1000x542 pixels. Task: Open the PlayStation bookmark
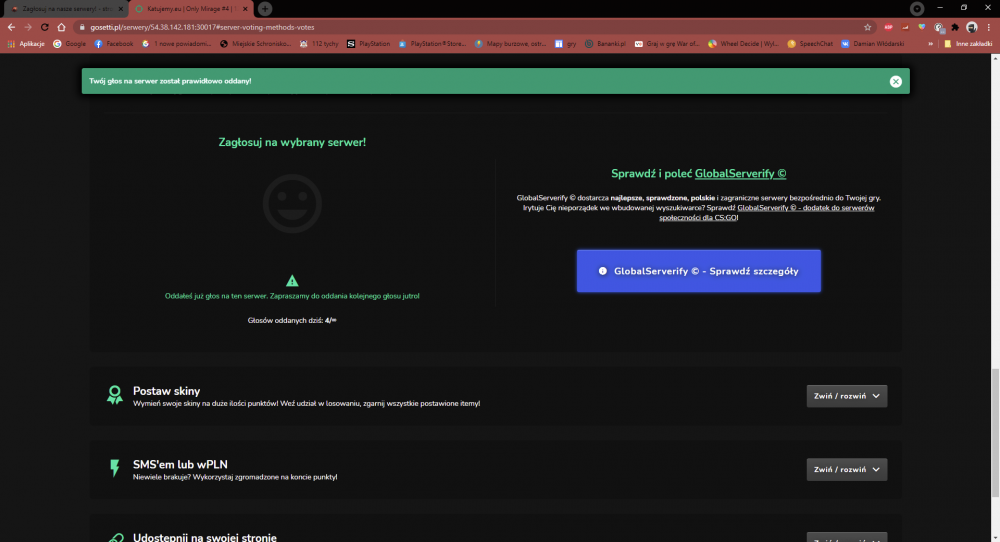[369, 44]
